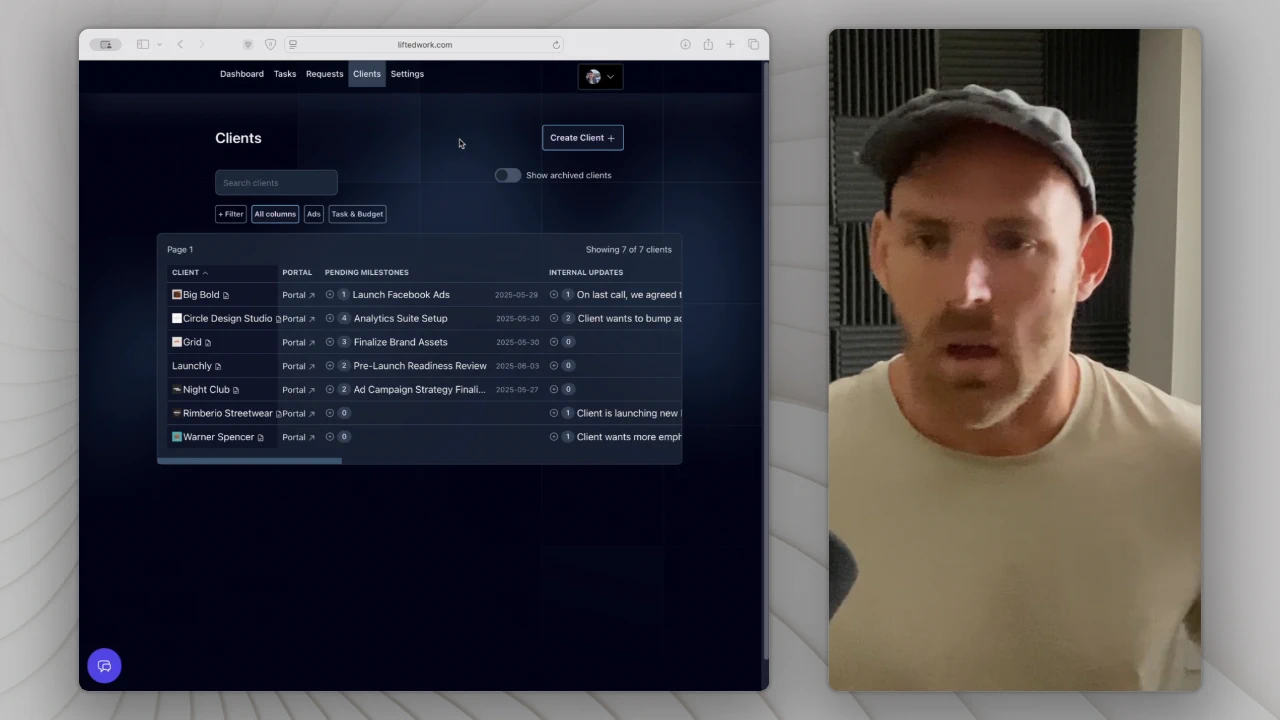Open document icon next to Grid
The height and width of the screenshot is (720, 1280).
point(208,343)
